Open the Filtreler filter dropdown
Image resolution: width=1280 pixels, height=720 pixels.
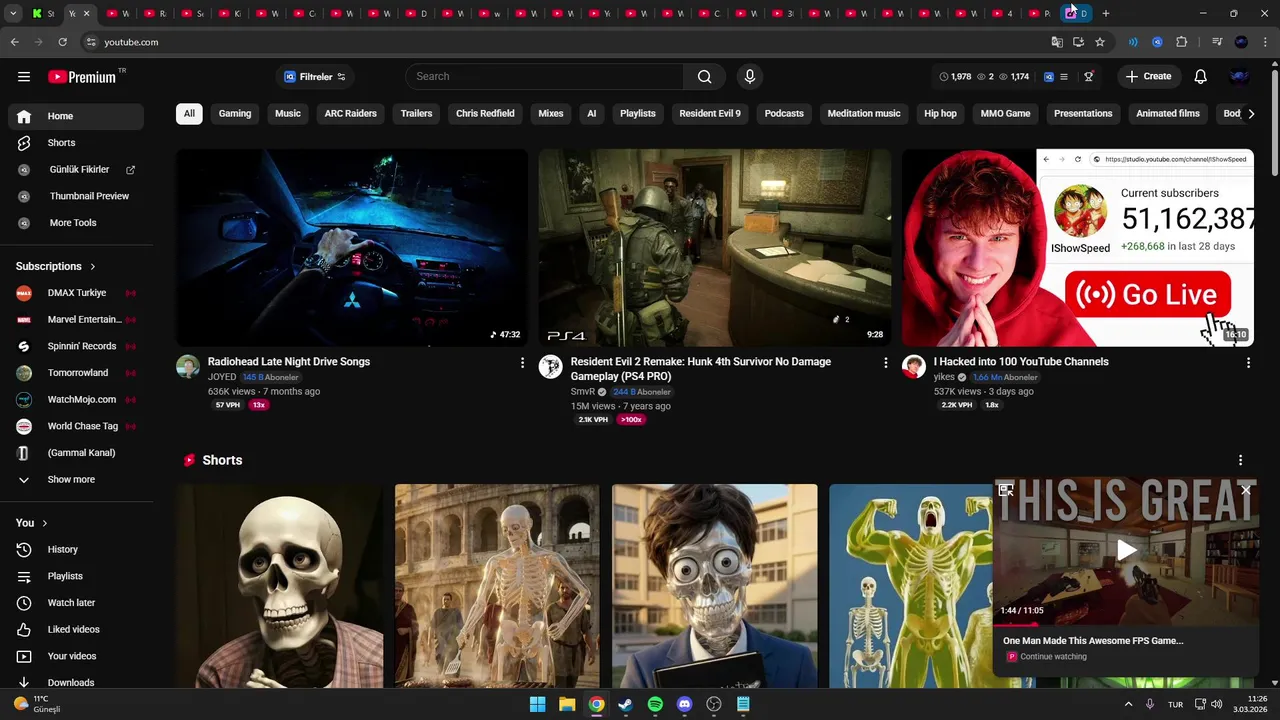(315, 77)
